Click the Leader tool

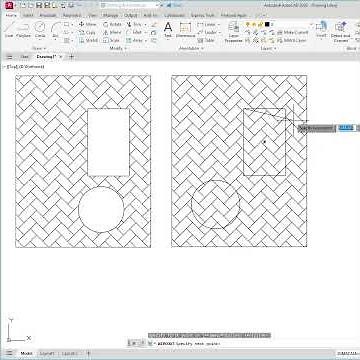[206, 32]
